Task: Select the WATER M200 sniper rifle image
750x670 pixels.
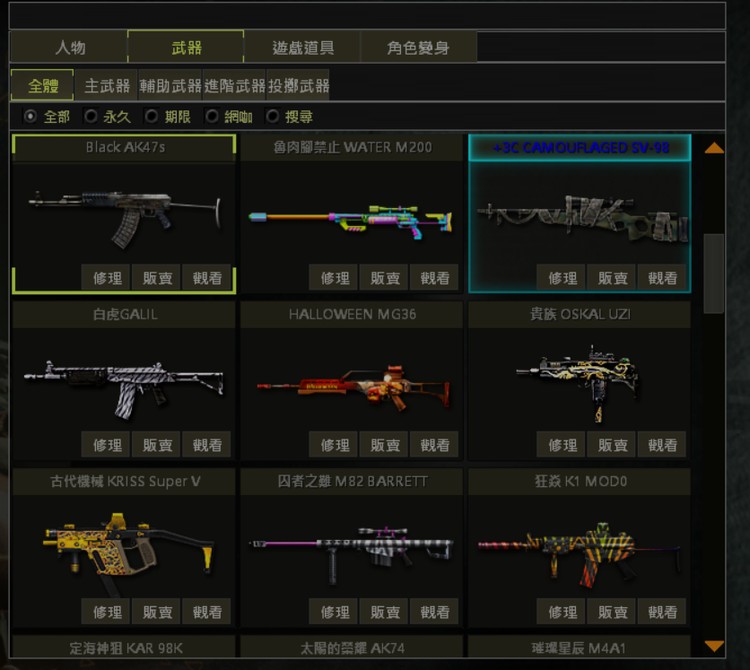Action: pos(350,220)
